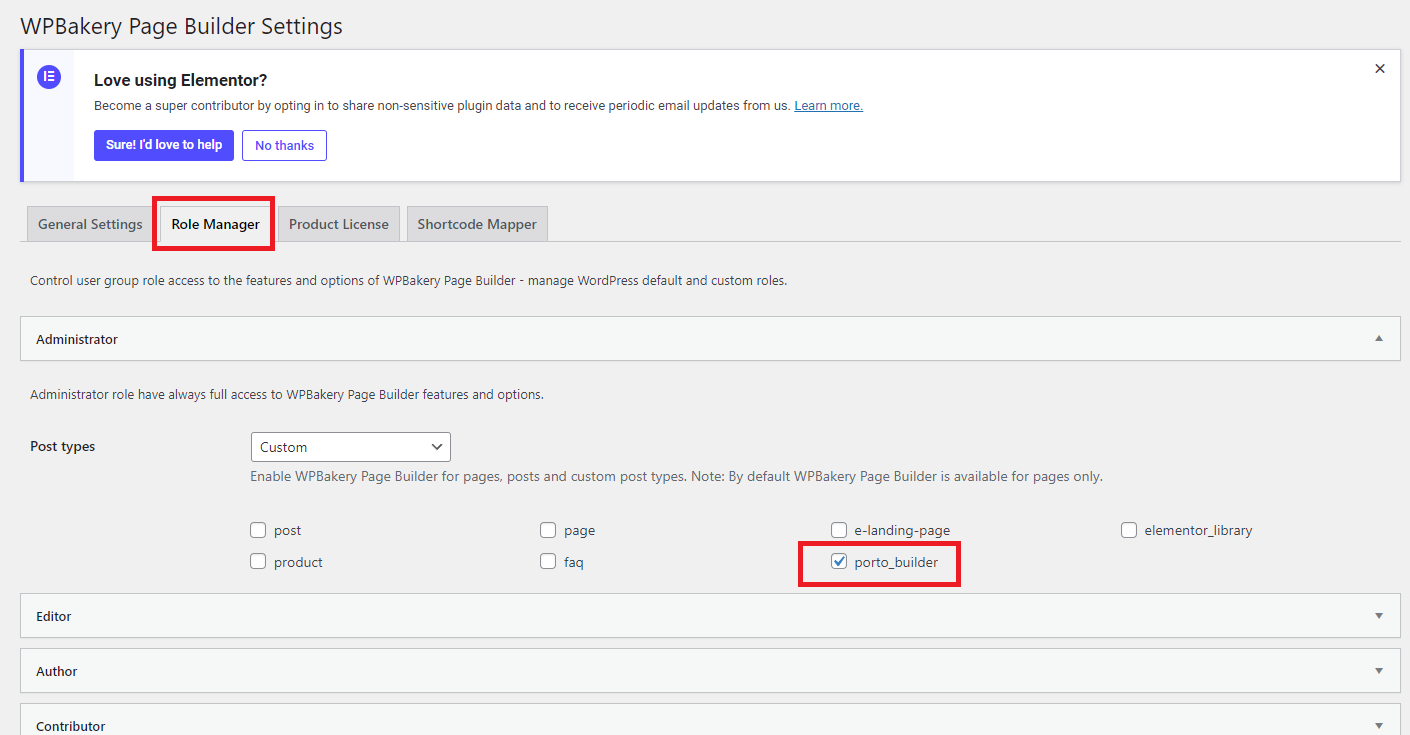Expand Author role with arrow icon

tap(1379, 671)
